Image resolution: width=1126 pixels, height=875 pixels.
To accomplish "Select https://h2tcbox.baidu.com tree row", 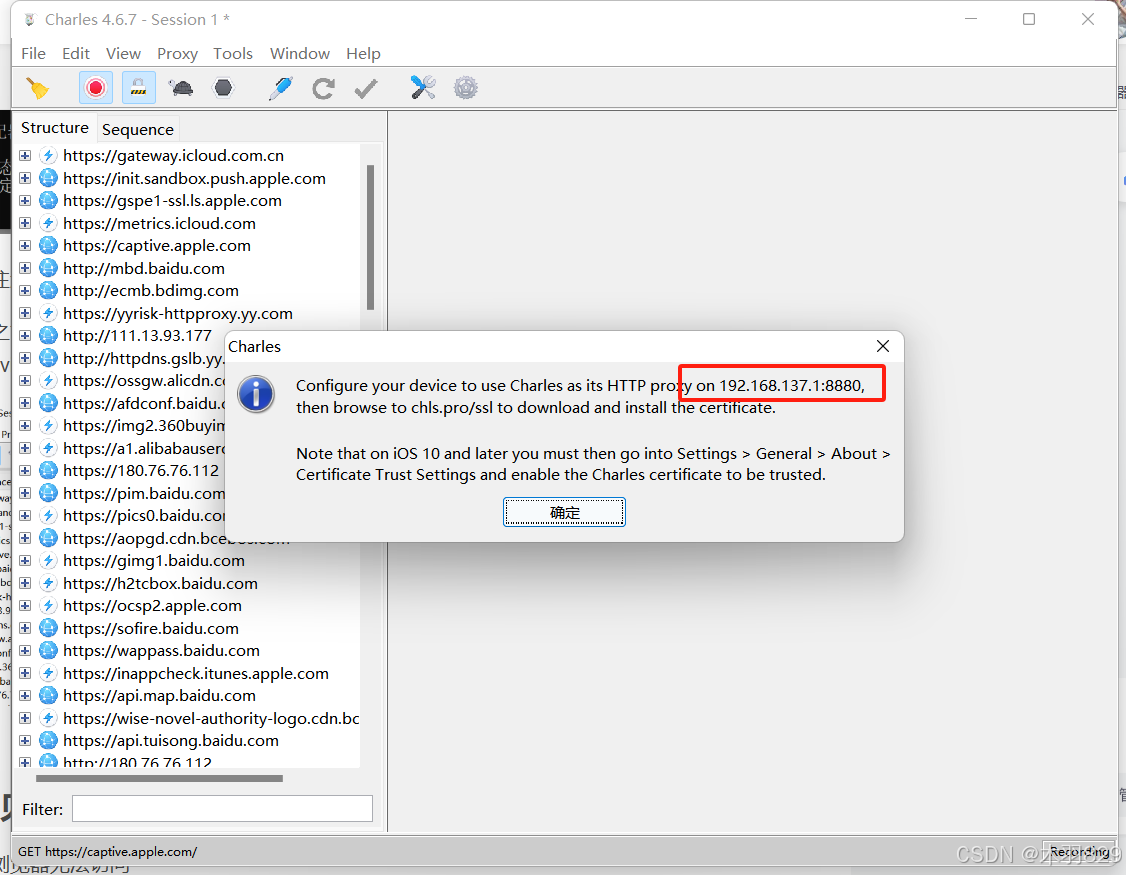I will [160, 583].
